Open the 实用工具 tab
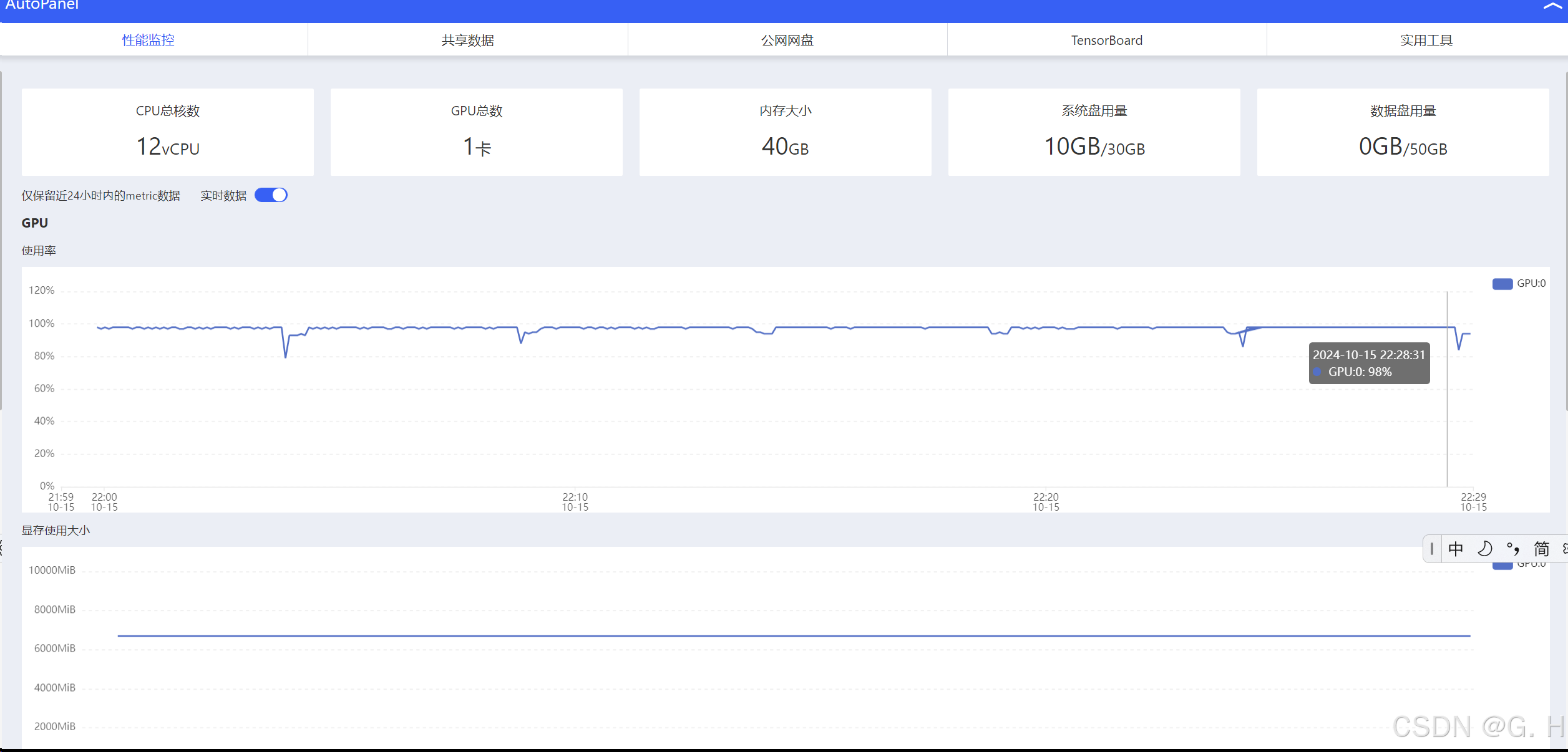 [1426, 41]
